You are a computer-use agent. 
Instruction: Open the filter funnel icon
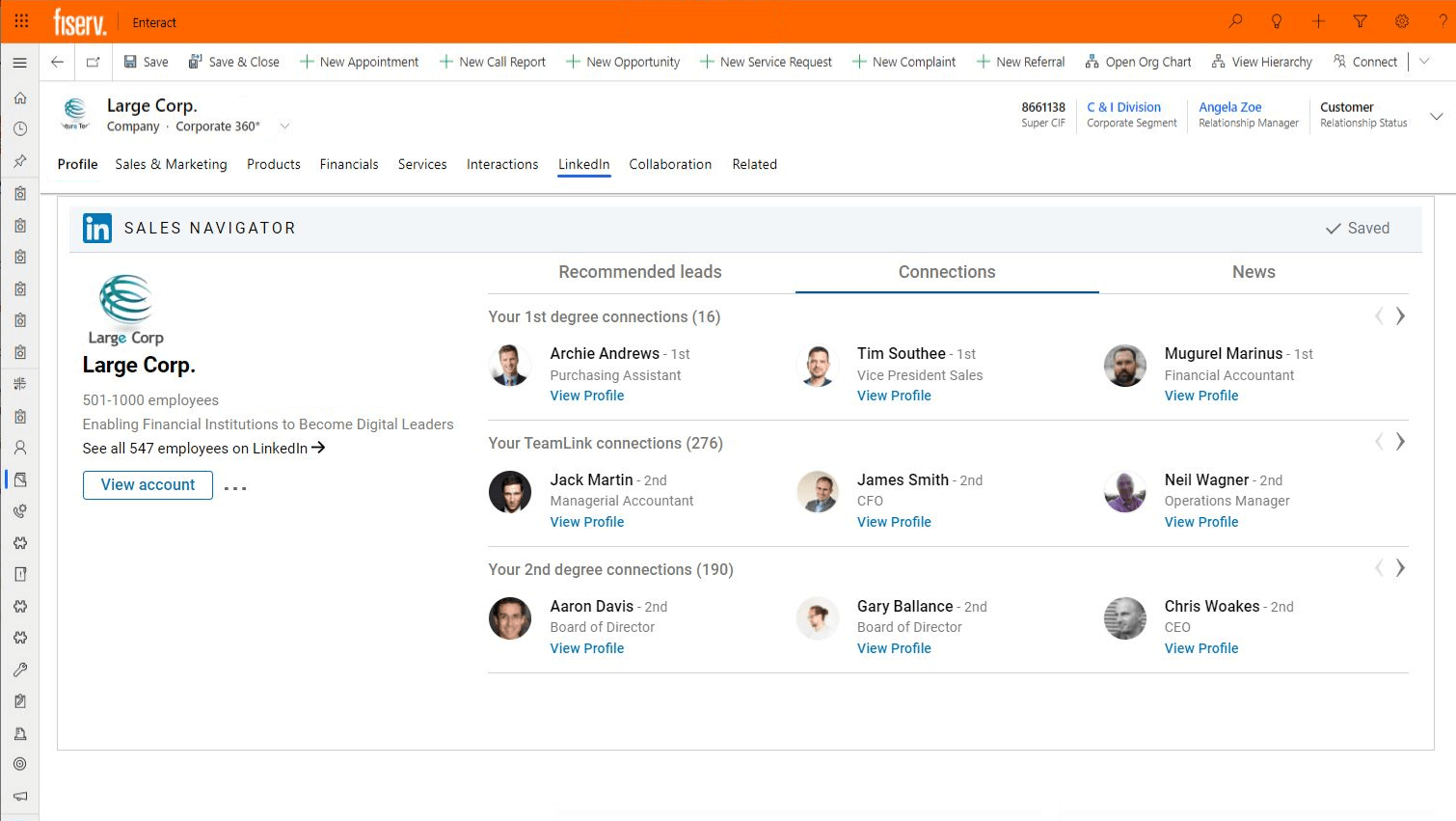[1360, 21]
